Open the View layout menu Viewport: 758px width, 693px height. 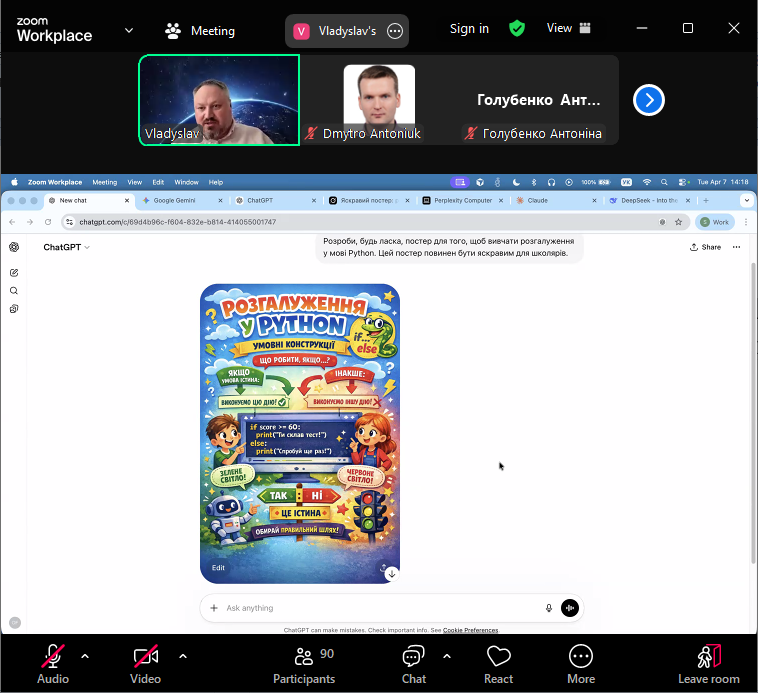coord(568,29)
